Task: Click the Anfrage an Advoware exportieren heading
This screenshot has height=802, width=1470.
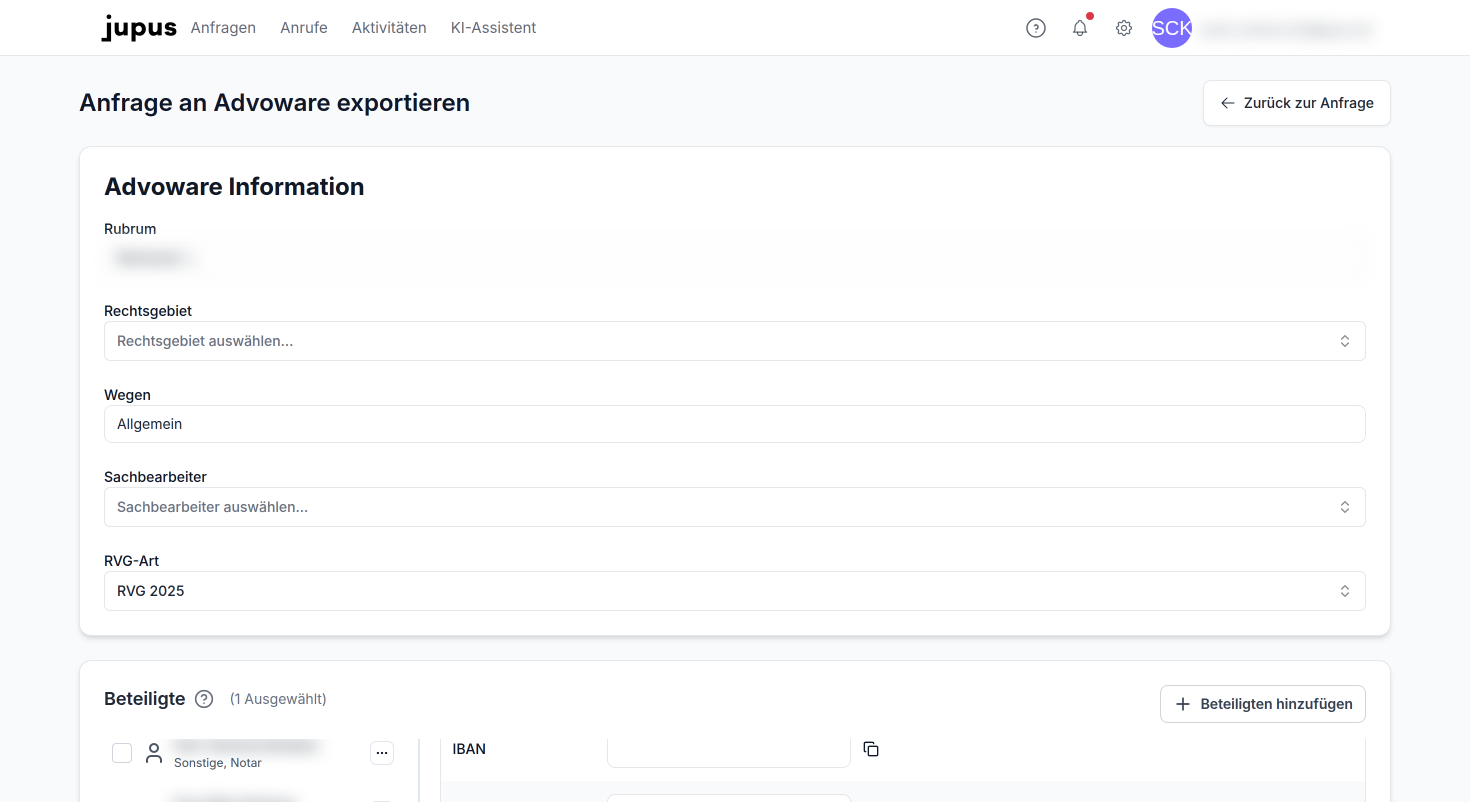Action: (275, 102)
